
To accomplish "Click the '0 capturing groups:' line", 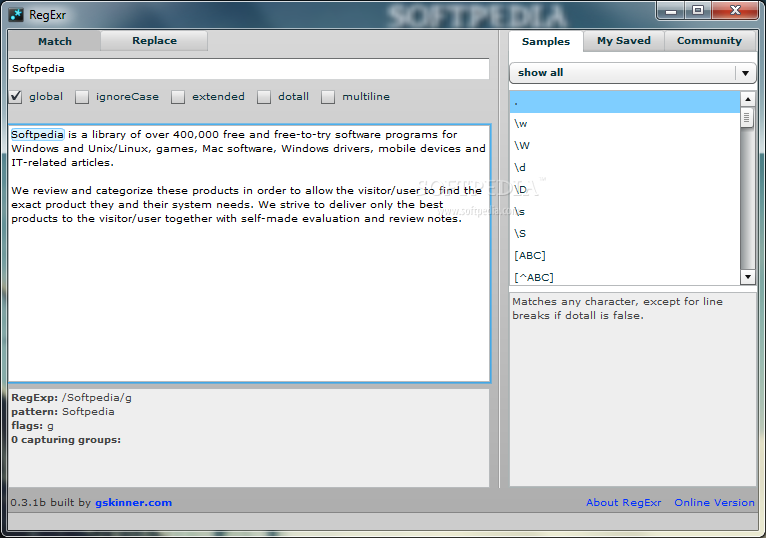I will [x=66, y=440].
